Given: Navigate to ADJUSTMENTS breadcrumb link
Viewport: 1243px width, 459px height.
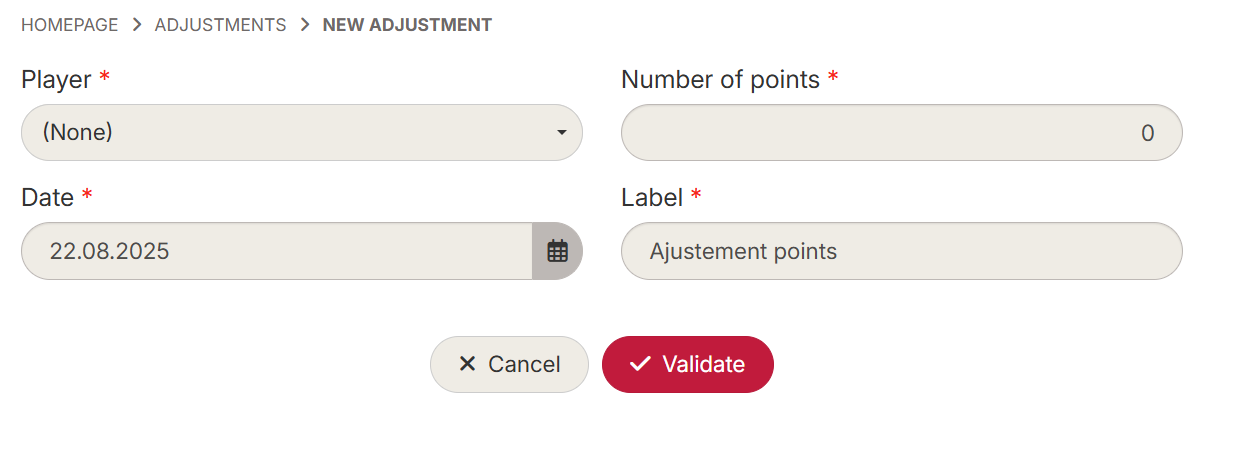Looking at the screenshot, I should (220, 25).
